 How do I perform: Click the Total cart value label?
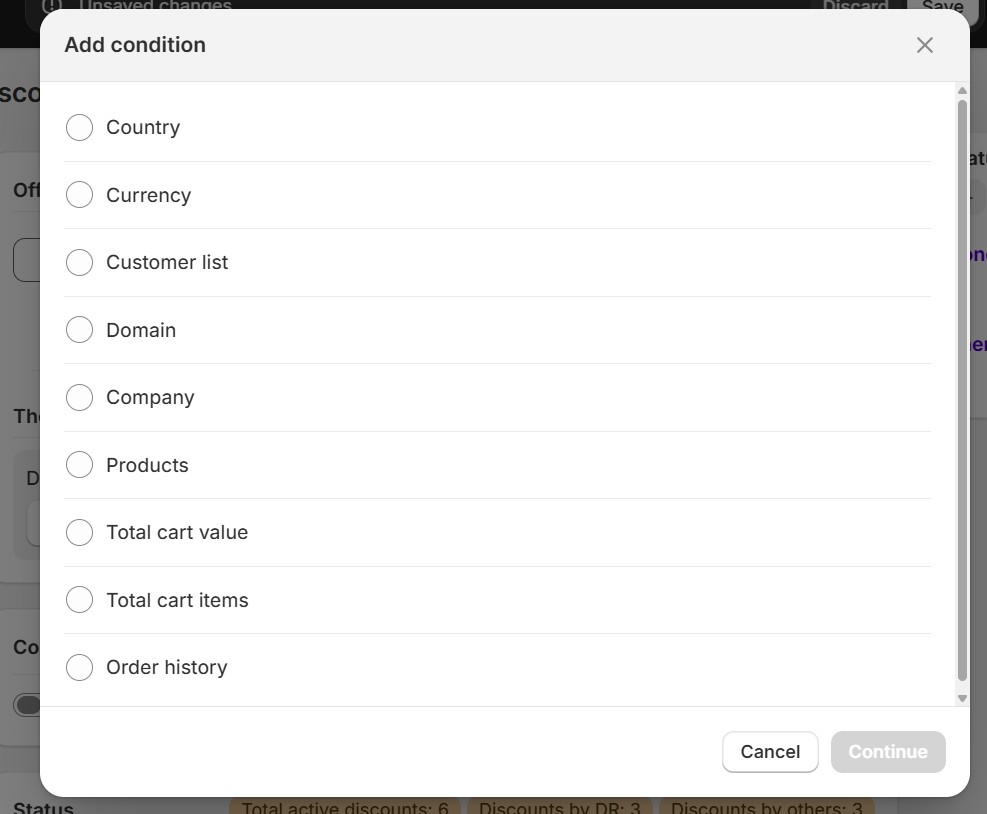pos(177,533)
